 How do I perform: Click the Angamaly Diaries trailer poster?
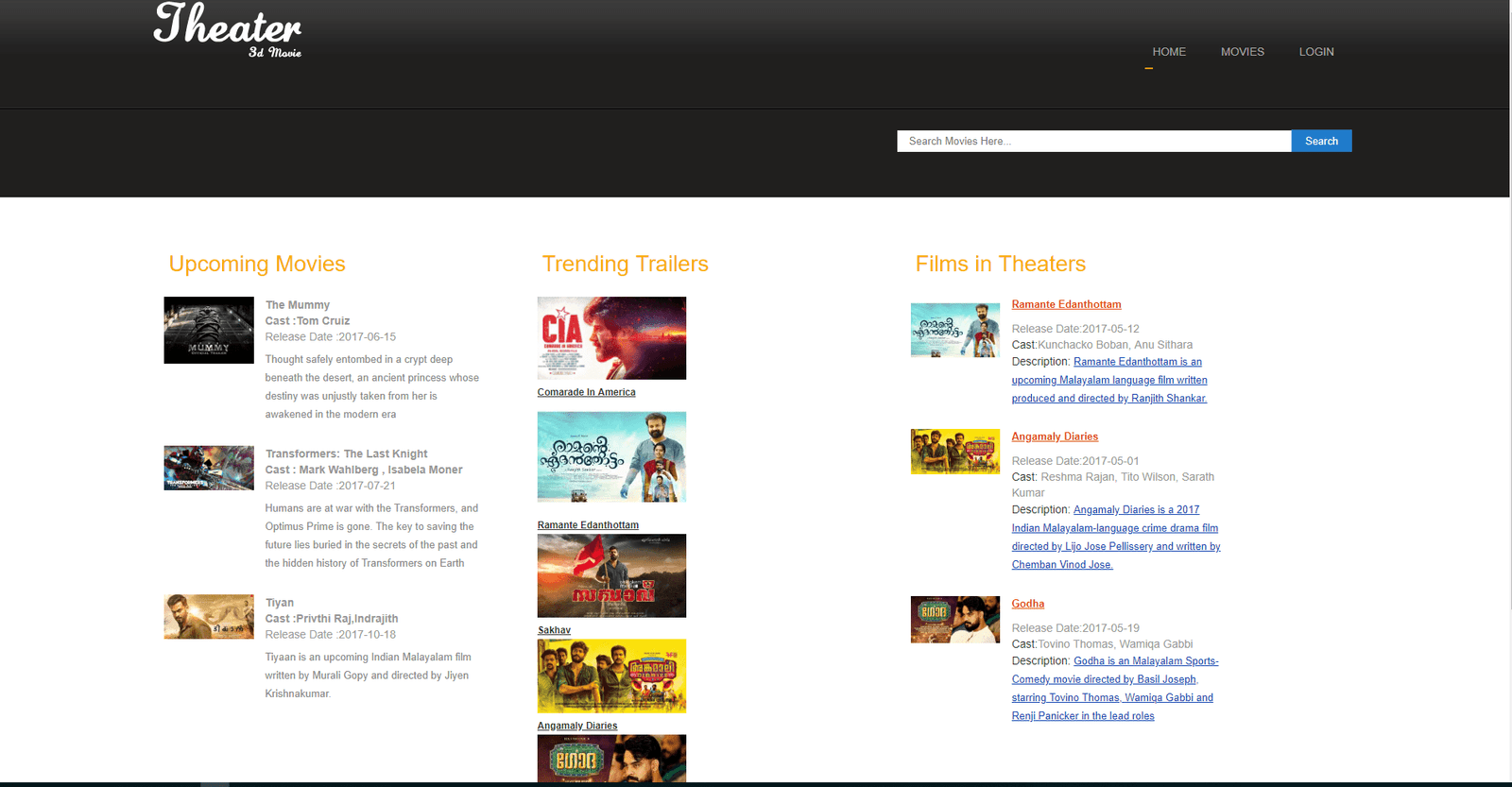tap(611, 676)
